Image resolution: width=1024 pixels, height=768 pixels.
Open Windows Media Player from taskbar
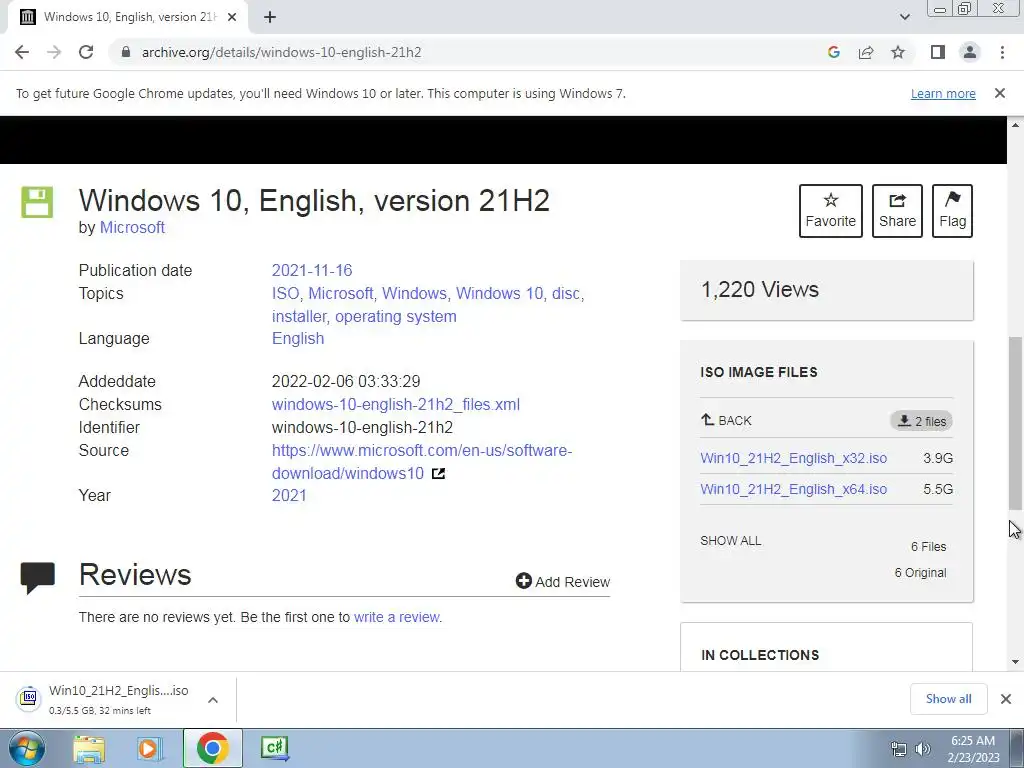click(150, 748)
